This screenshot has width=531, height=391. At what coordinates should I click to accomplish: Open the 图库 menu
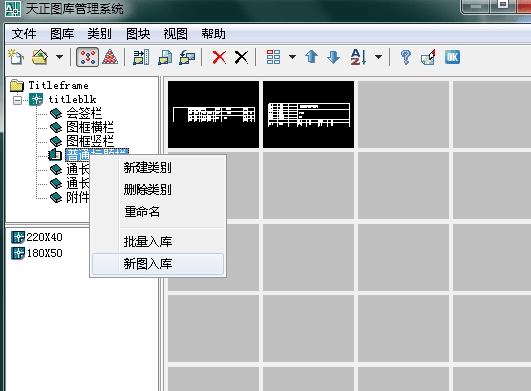coord(62,34)
